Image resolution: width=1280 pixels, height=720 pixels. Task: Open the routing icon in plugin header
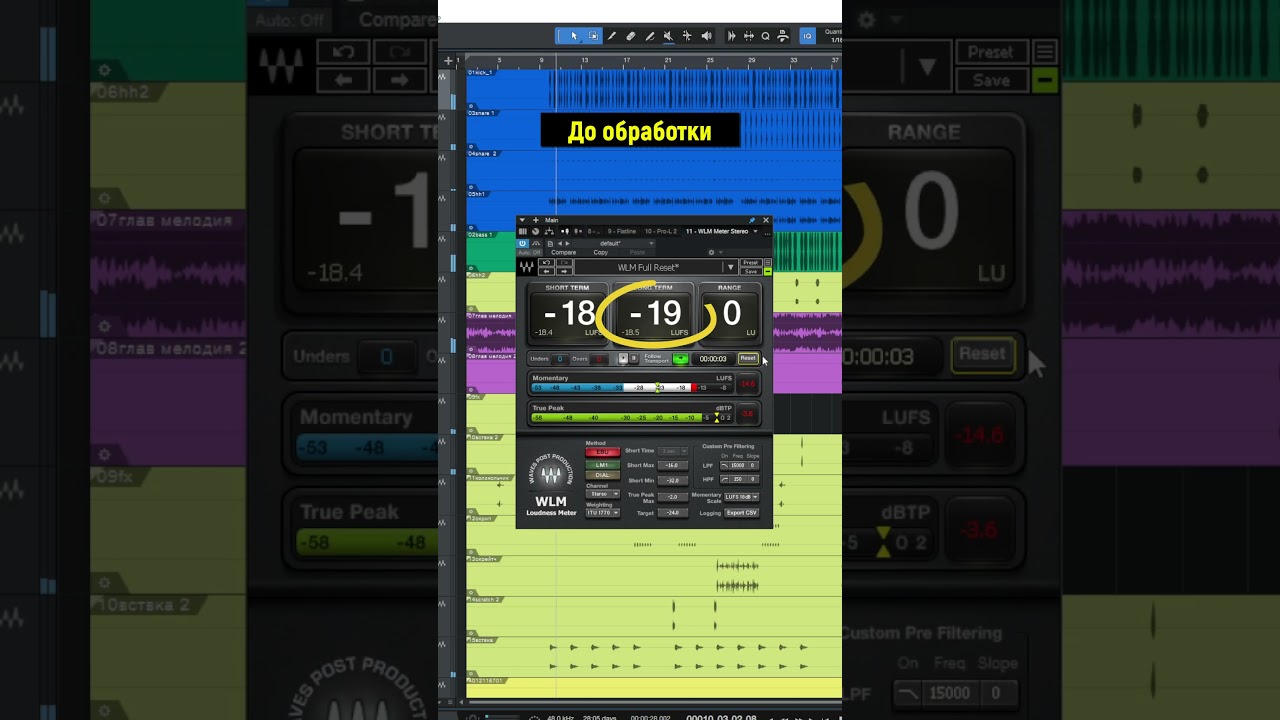point(549,231)
